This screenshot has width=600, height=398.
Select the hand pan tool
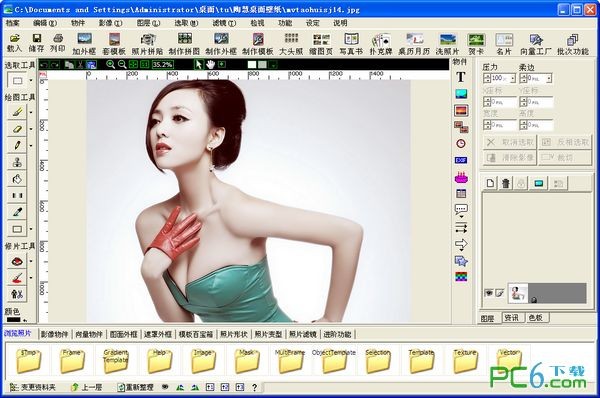click(210, 64)
